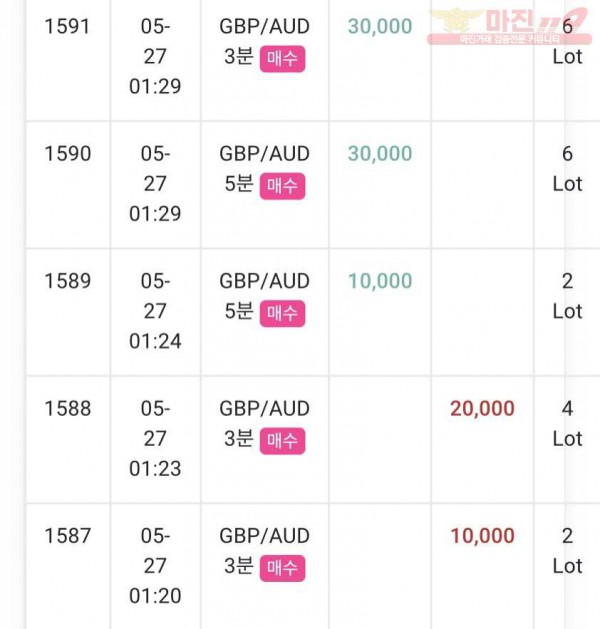
Task: Open order number 1587
Action: 67,536
